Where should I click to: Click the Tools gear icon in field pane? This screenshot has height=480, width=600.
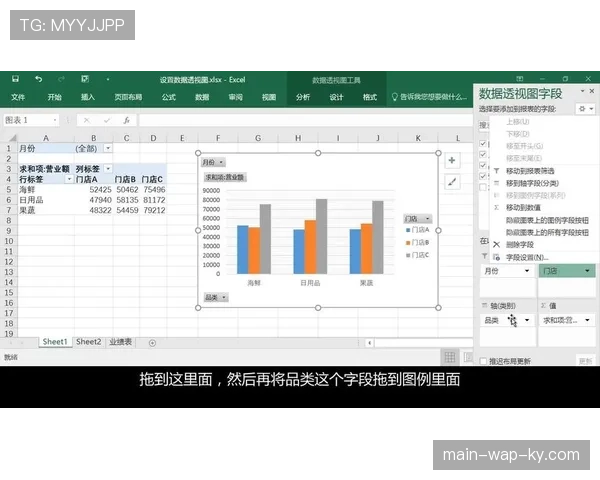(582, 109)
